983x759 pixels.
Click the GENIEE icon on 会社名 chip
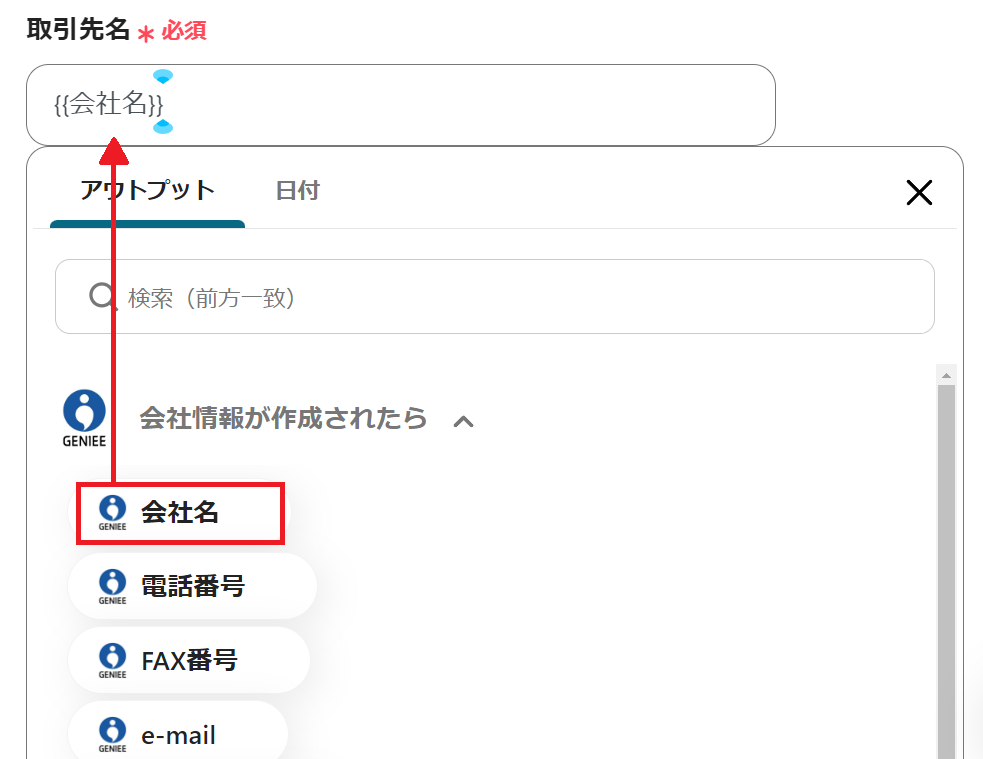[x=112, y=513]
